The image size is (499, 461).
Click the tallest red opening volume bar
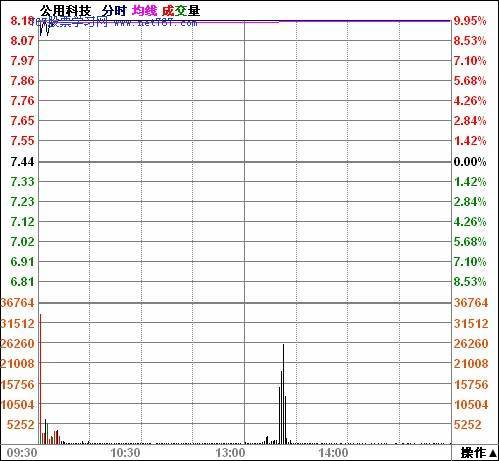[41, 379]
